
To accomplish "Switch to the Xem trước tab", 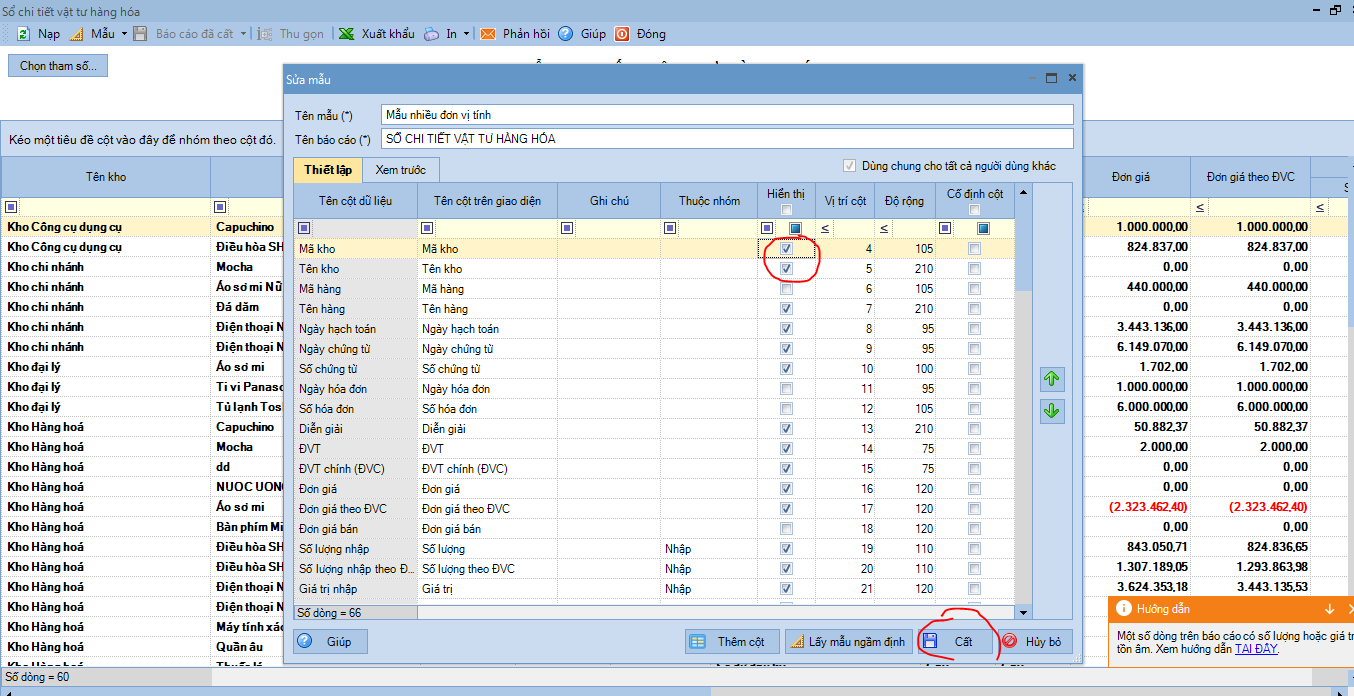I will click(400, 170).
